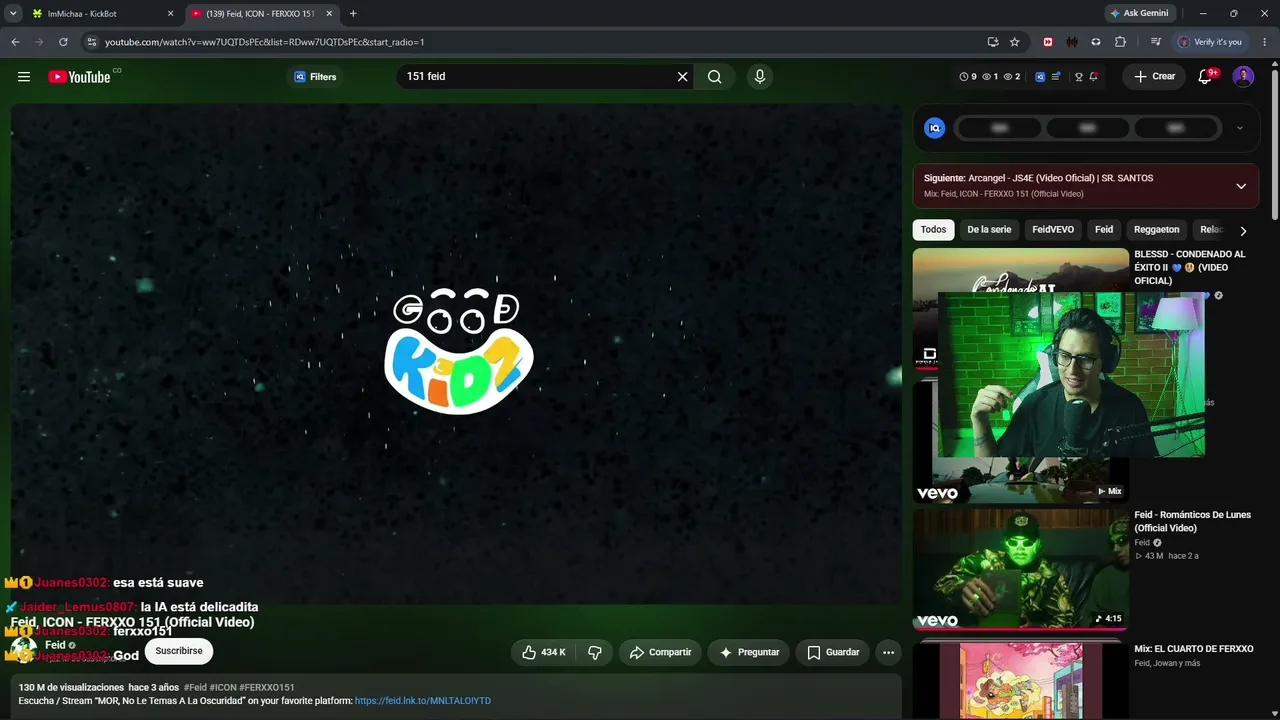The width and height of the screenshot is (1280, 720).
Task: Click the blue IQ icon in the header toolbar
Action: (1040, 77)
